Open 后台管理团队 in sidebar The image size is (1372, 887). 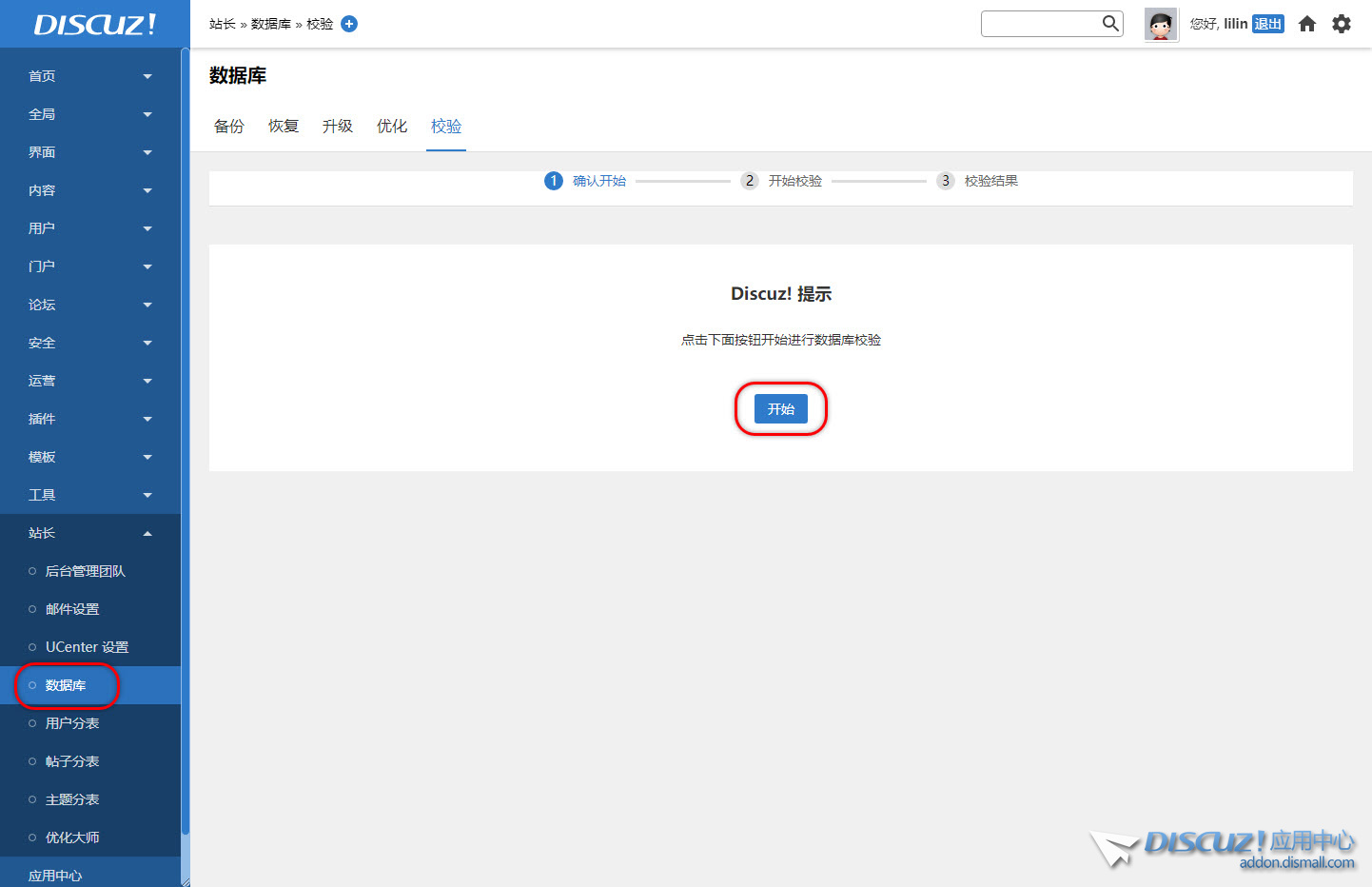pos(90,571)
